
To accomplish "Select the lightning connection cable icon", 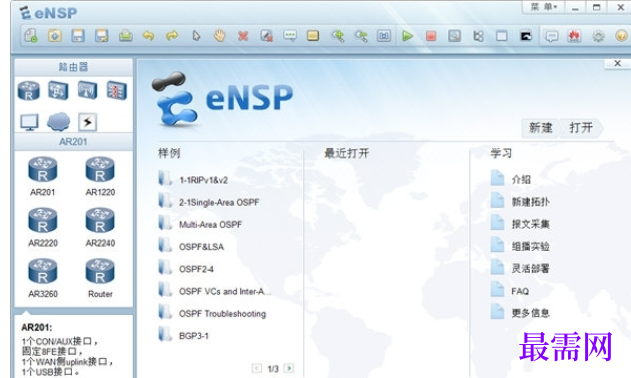I will click(87, 122).
